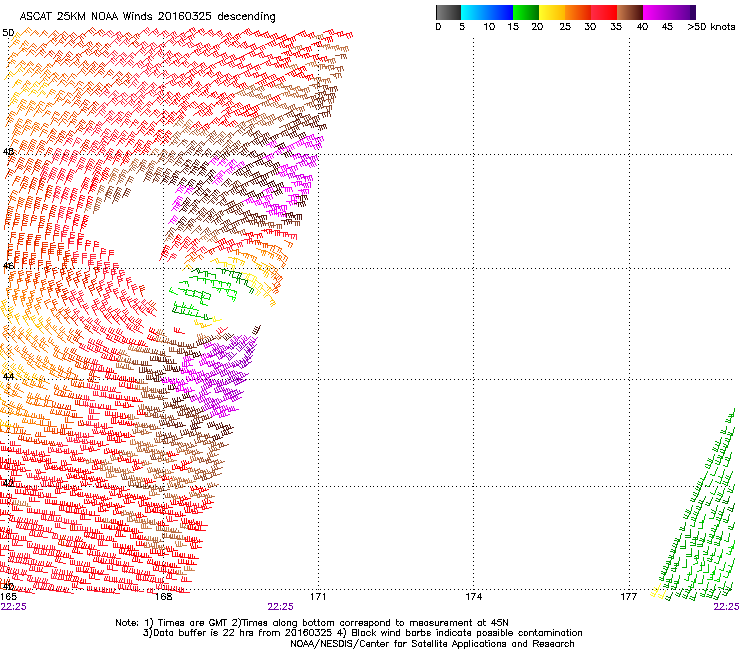Click latitude axis label '48'
The height and width of the screenshot is (650, 740).
[8, 152]
